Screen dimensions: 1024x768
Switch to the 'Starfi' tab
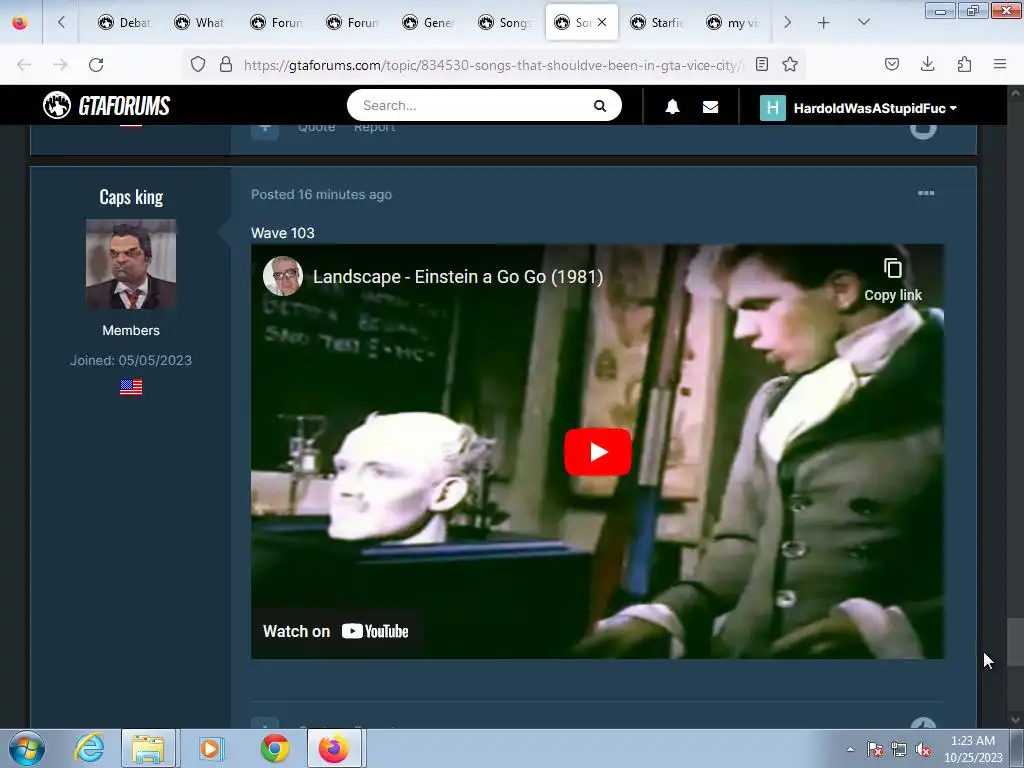click(x=657, y=22)
